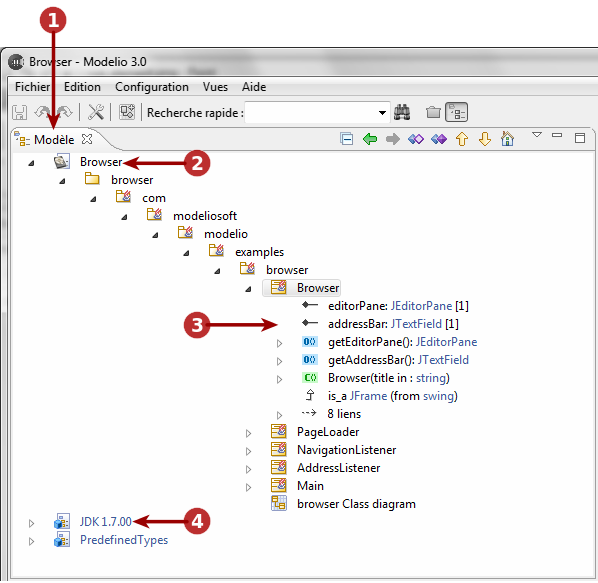Image resolution: width=598 pixels, height=583 pixels.
Task: Open the Configuration menu
Action: pyautogui.click(x=152, y=87)
